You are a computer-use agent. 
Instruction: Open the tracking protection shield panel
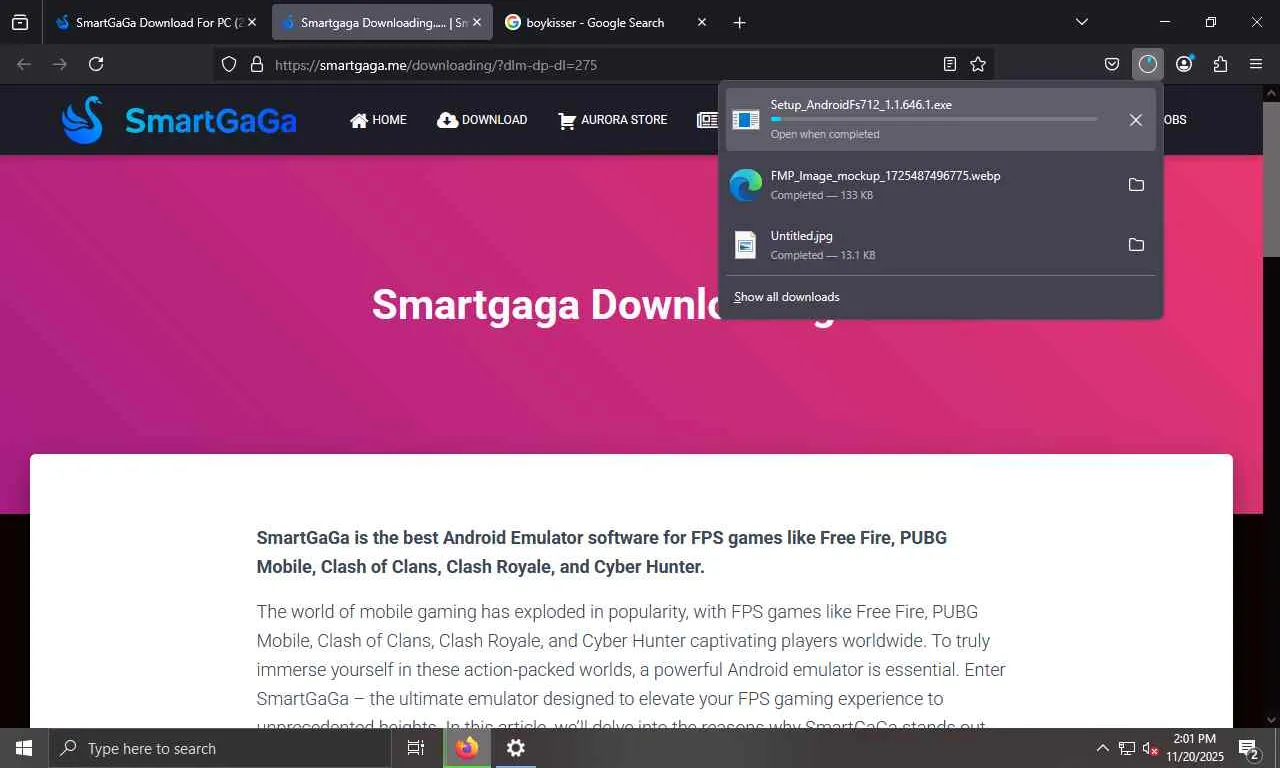tap(229, 64)
